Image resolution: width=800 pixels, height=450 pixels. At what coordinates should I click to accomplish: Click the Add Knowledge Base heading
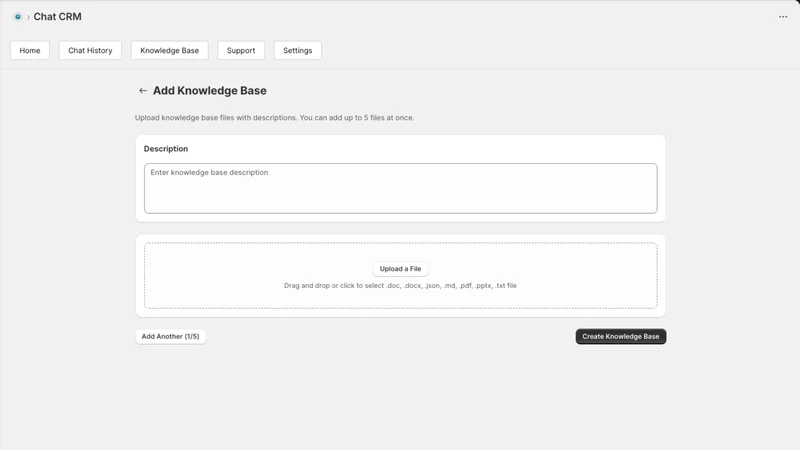click(x=210, y=91)
